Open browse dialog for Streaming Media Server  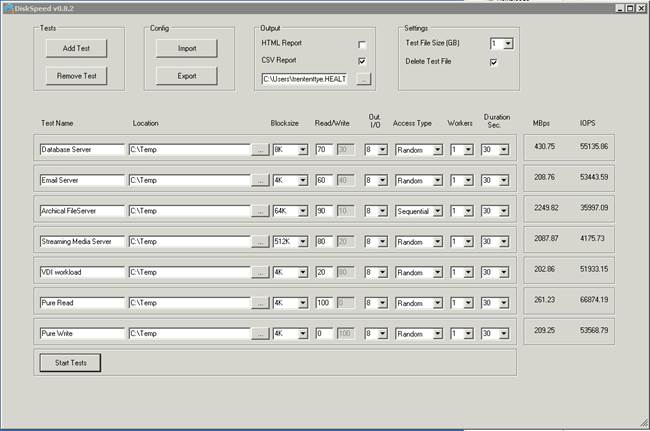pos(259,241)
